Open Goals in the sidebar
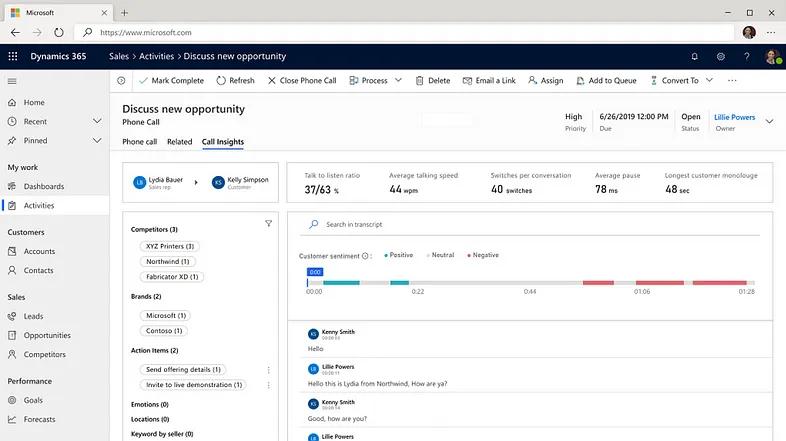The height and width of the screenshot is (441, 786). (x=55, y=400)
